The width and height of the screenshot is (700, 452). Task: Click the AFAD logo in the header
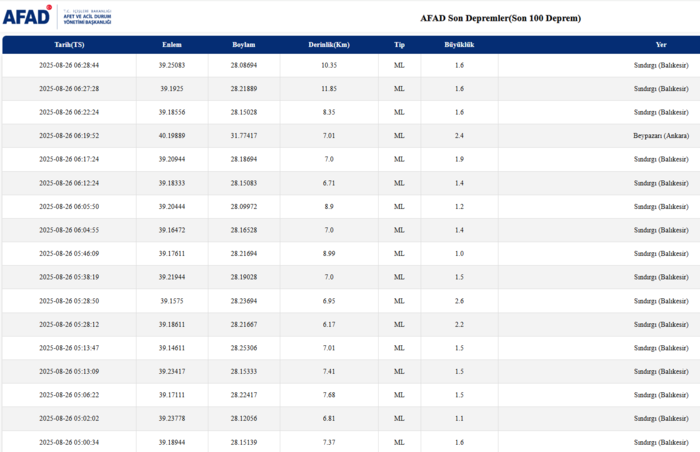(x=57, y=16)
